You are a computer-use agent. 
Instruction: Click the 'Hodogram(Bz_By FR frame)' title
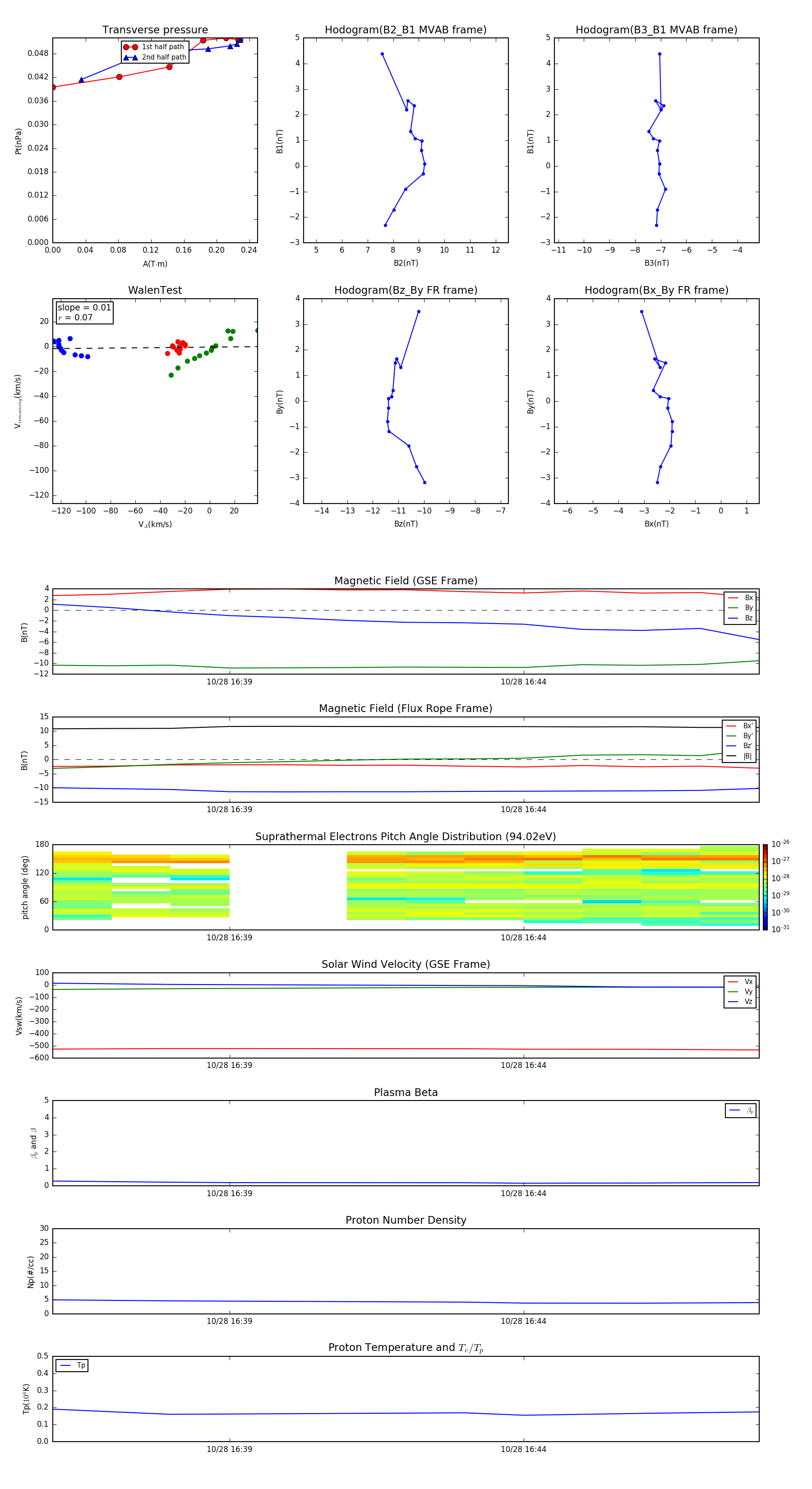pos(406,290)
